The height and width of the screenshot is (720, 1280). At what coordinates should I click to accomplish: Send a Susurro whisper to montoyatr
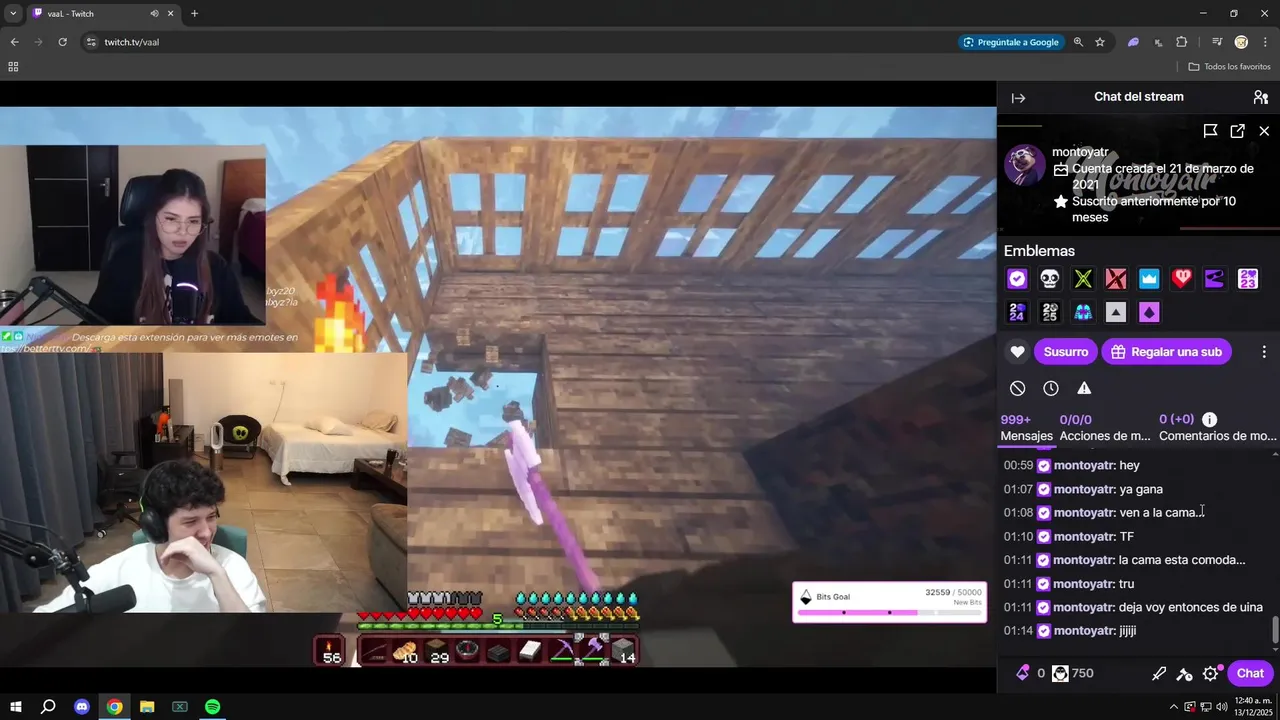pyautogui.click(x=1065, y=352)
